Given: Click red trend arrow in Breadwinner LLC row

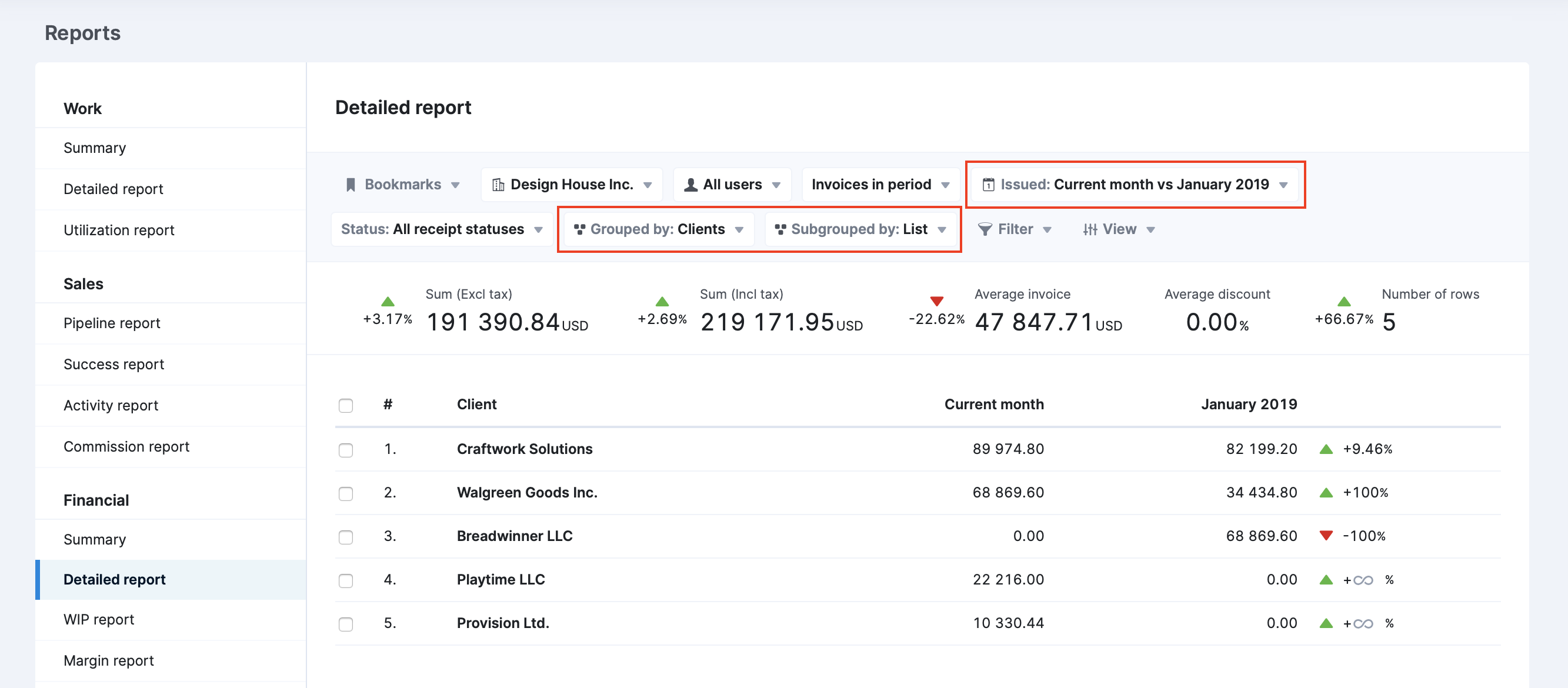Looking at the screenshot, I should 1326,536.
